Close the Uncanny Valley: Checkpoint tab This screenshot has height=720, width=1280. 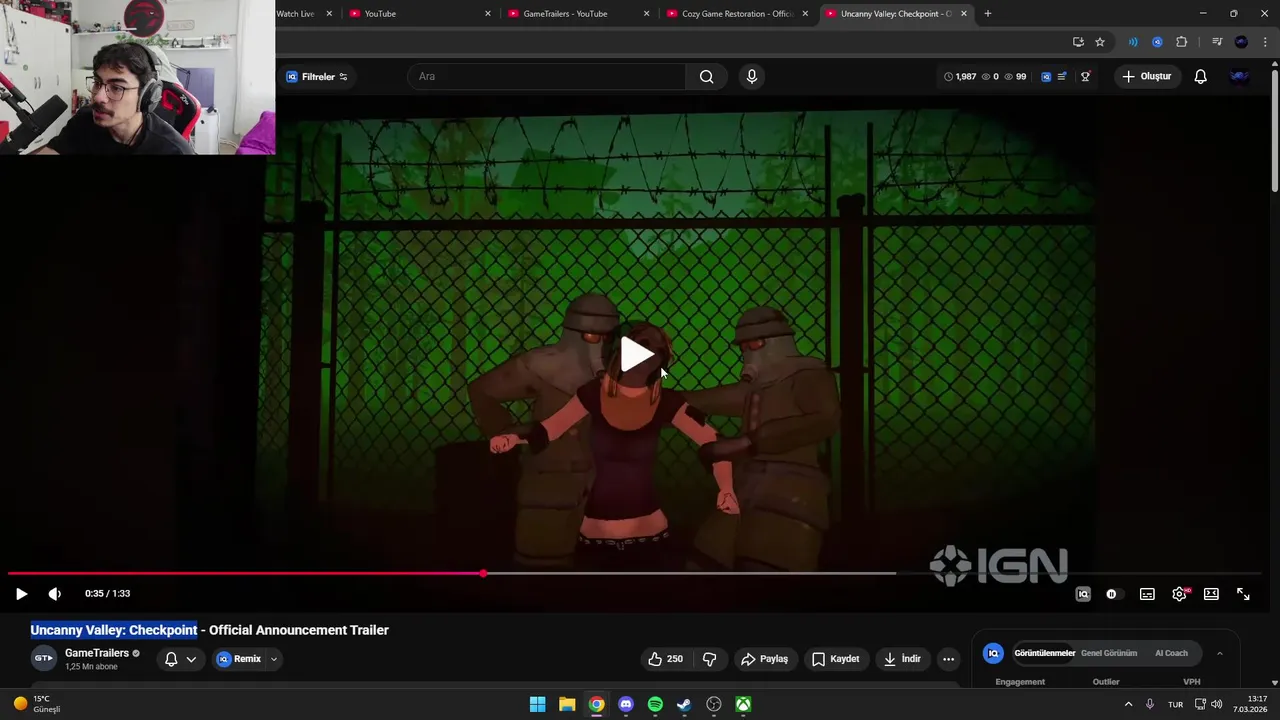[964, 14]
